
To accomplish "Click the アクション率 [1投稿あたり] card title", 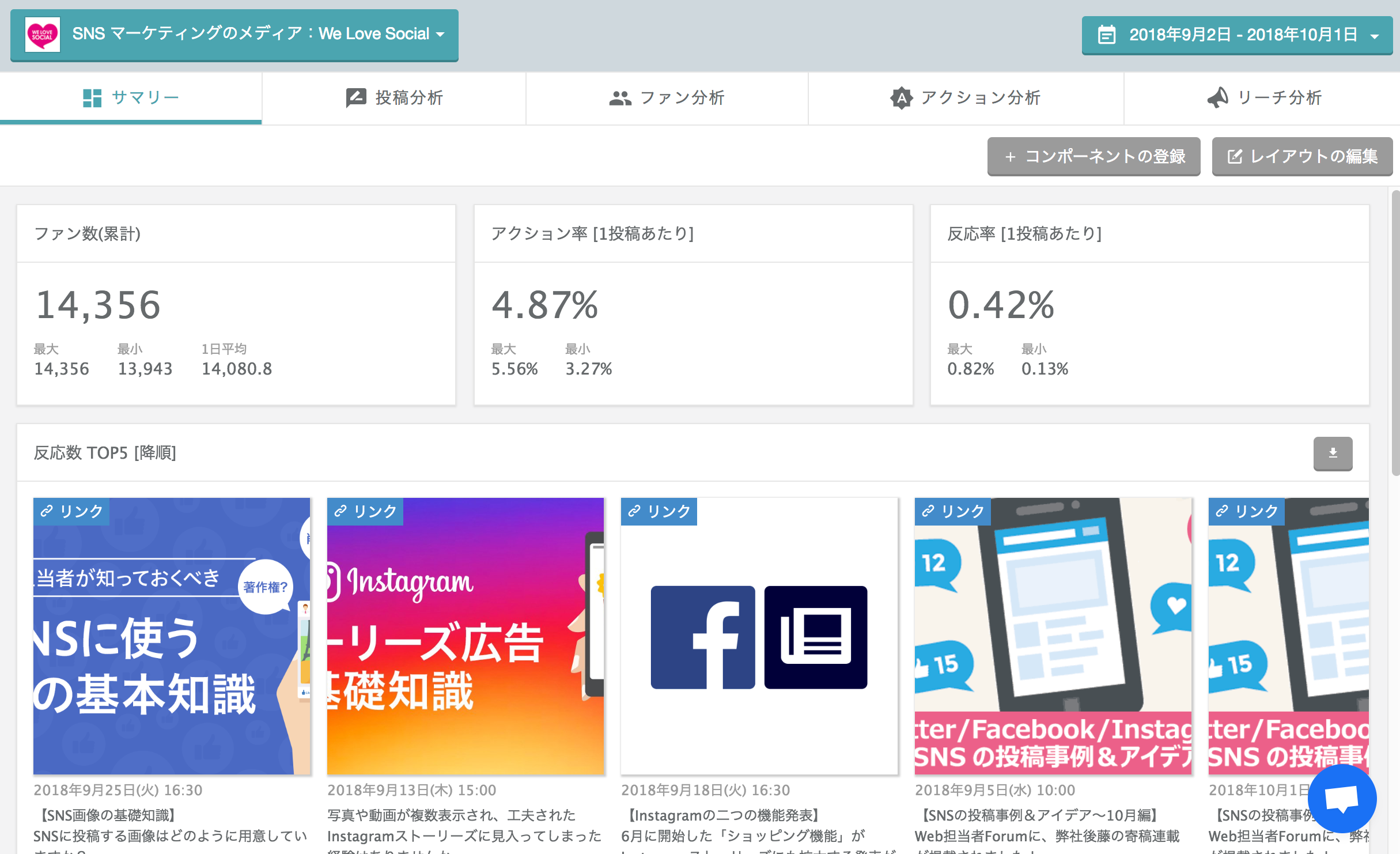I will [593, 233].
